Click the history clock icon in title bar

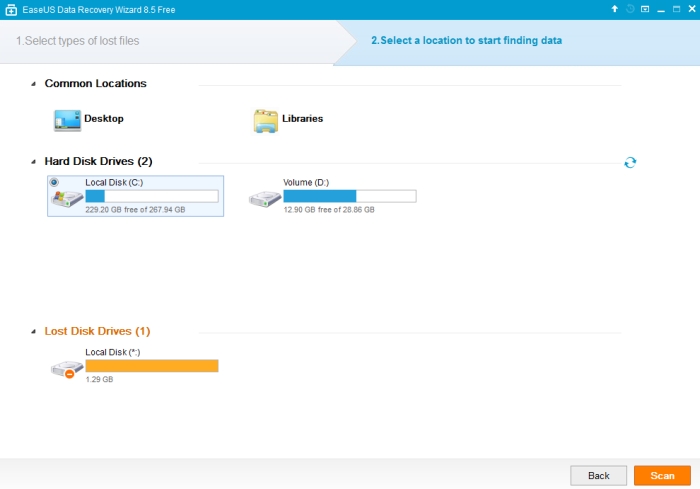[x=630, y=9]
